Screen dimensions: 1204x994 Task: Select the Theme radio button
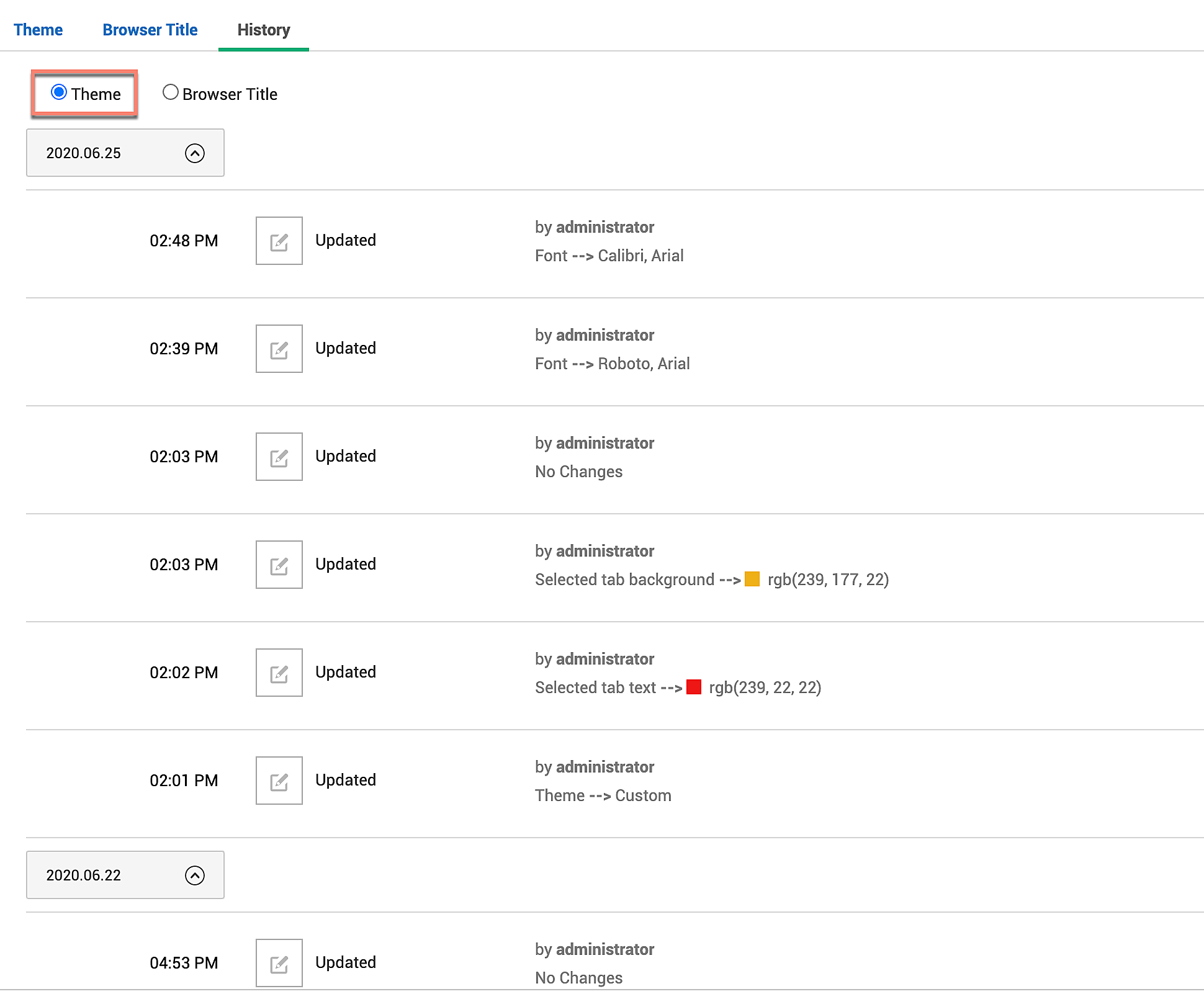[59, 92]
